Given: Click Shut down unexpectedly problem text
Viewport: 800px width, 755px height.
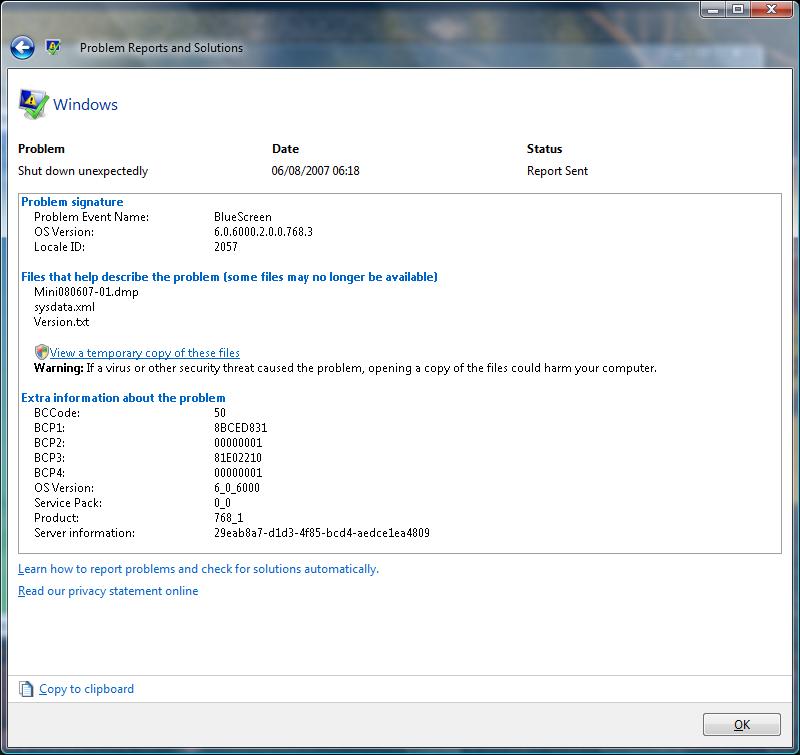Looking at the screenshot, I should tap(83, 171).
